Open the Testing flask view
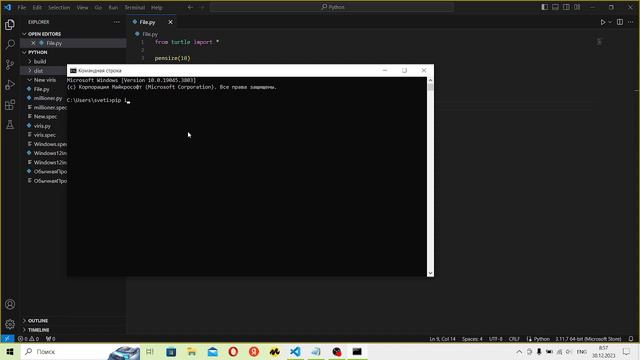This screenshot has height=360, width=640. tap(10, 124)
